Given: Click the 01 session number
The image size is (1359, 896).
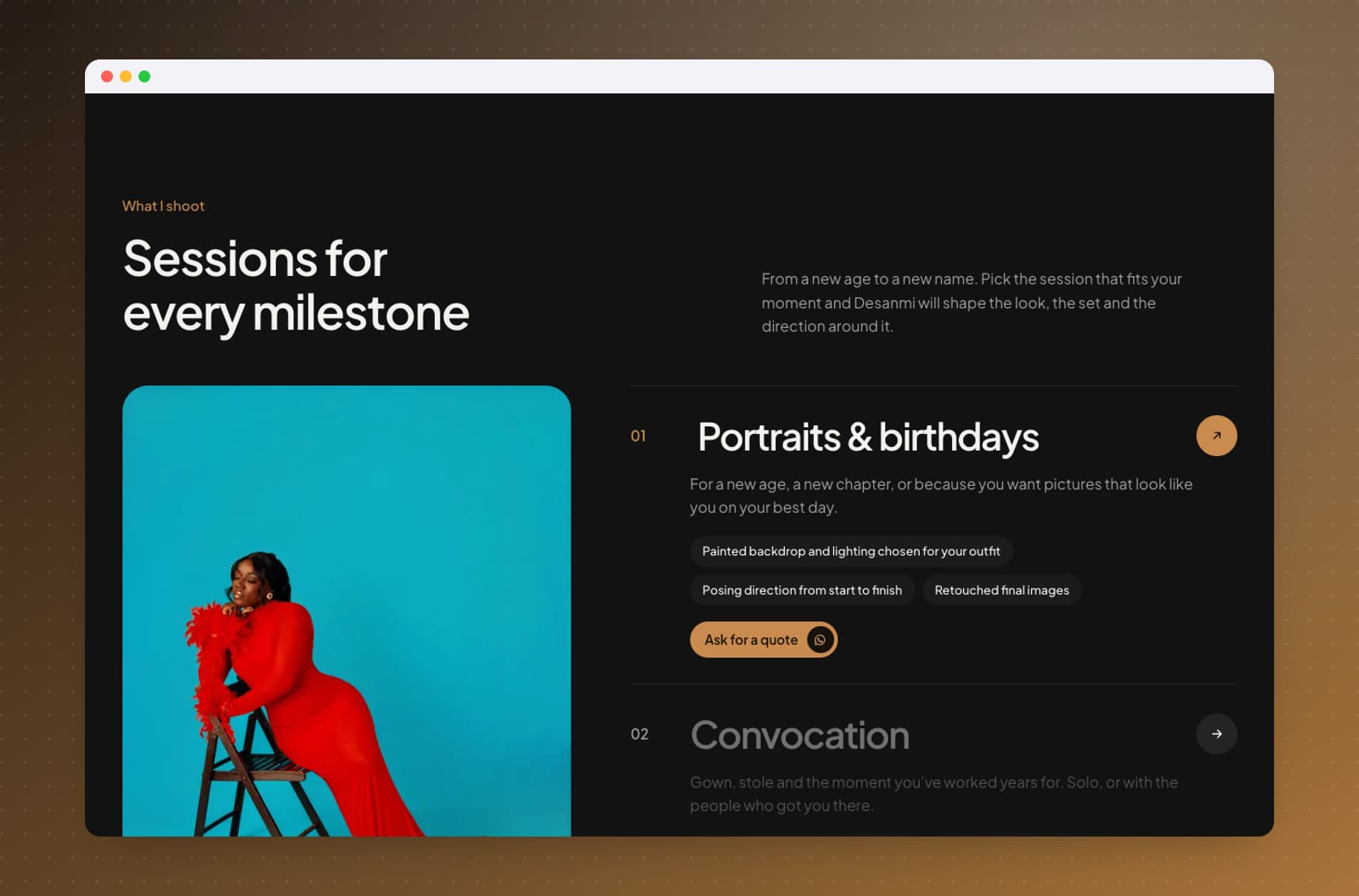Looking at the screenshot, I should (638, 436).
